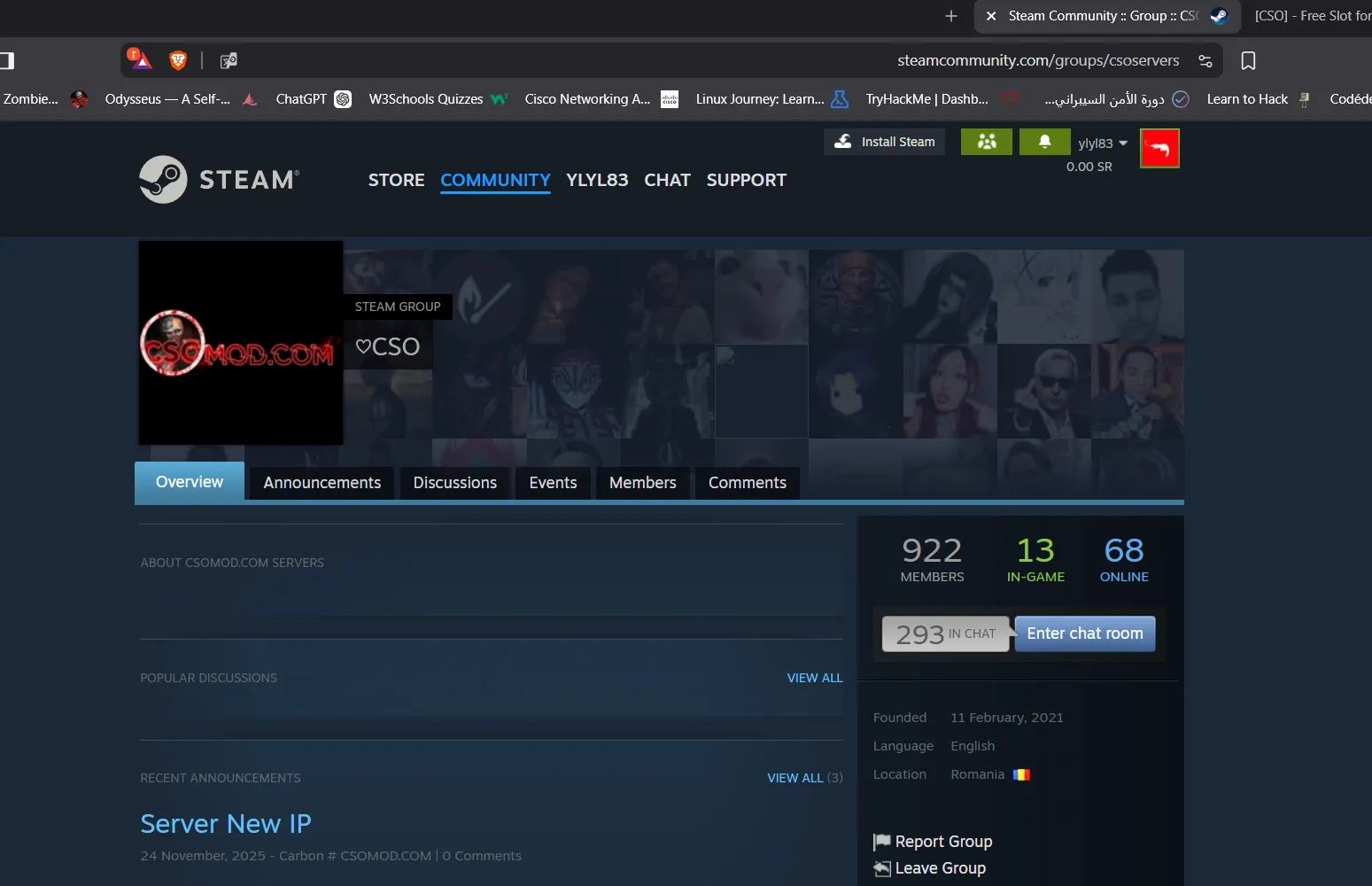Open the Discussions tab
This screenshot has height=886, width=1372.
click(455, 483)
